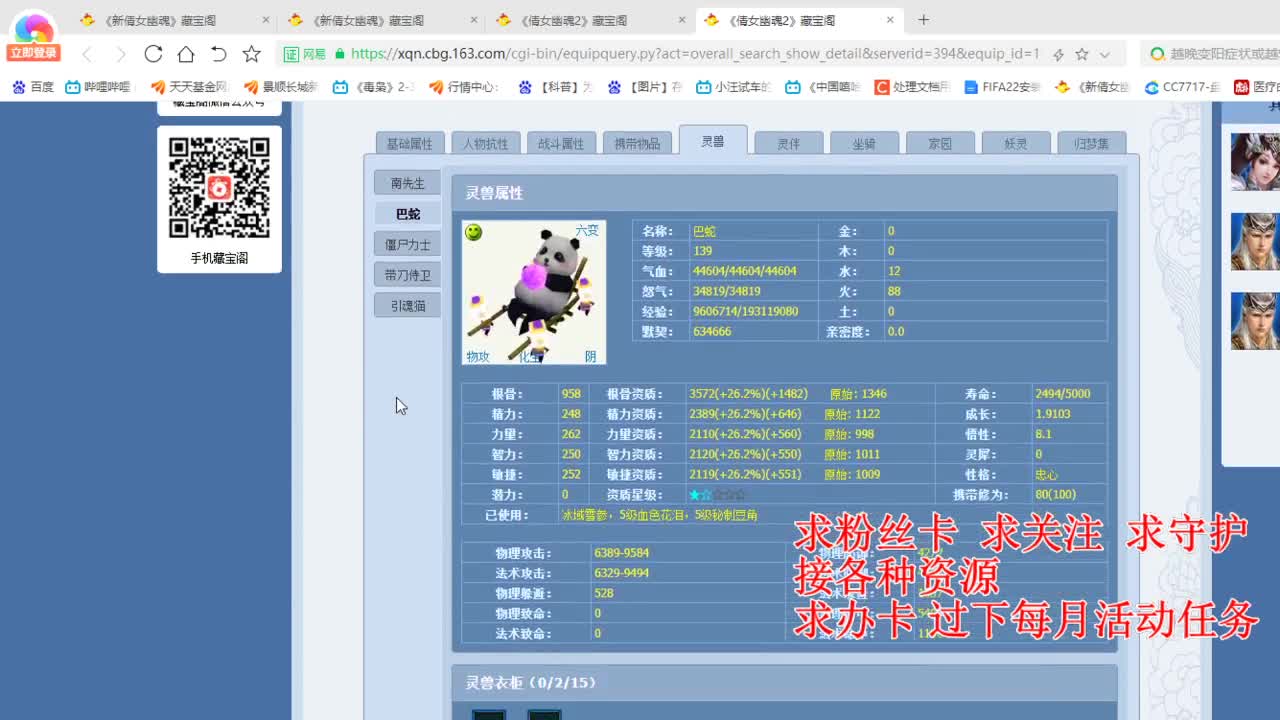Image resolution: width=1280 pixels, height=720 pixels.
Task: Open the 行情中心 bookmark
Action: coord(464,87)
